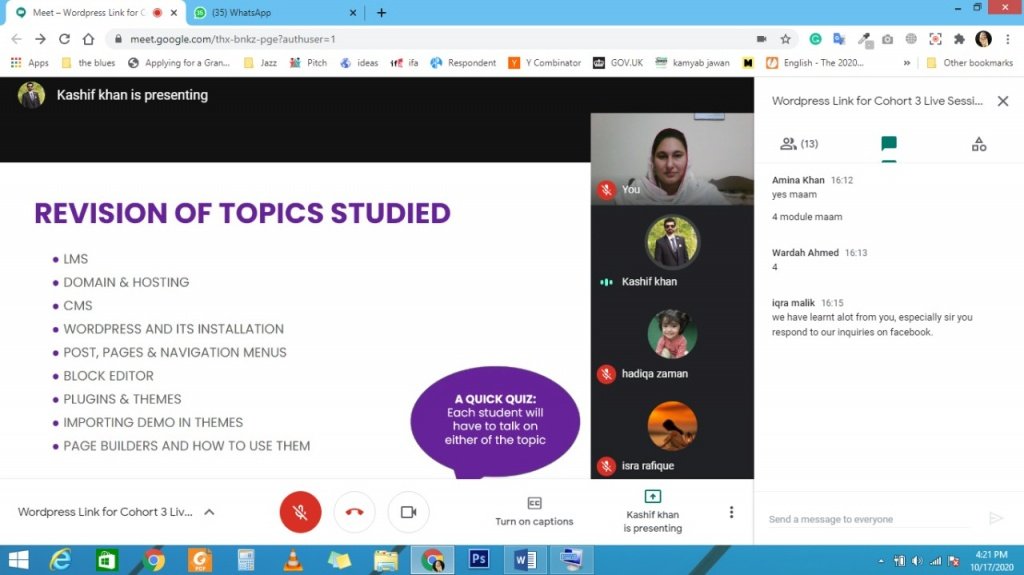Open the GOV.UK bookmark
Image resolution: width=1024 pixels, height=575 pixels.
coord(618,63)
